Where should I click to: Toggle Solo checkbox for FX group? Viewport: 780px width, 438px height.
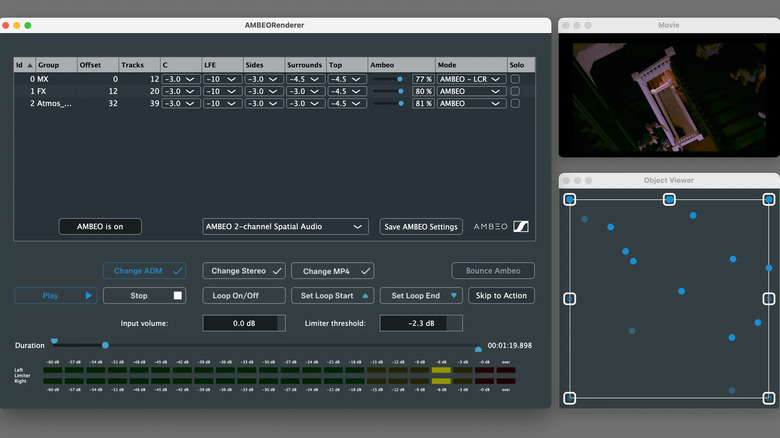coord(515,91)
